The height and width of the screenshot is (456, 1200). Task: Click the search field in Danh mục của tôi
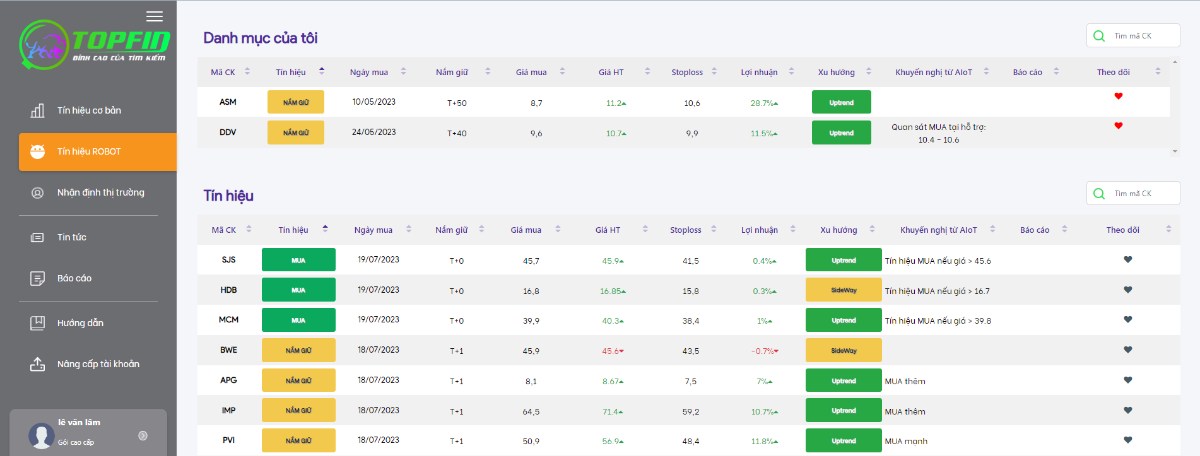(x=1133, y=35)
